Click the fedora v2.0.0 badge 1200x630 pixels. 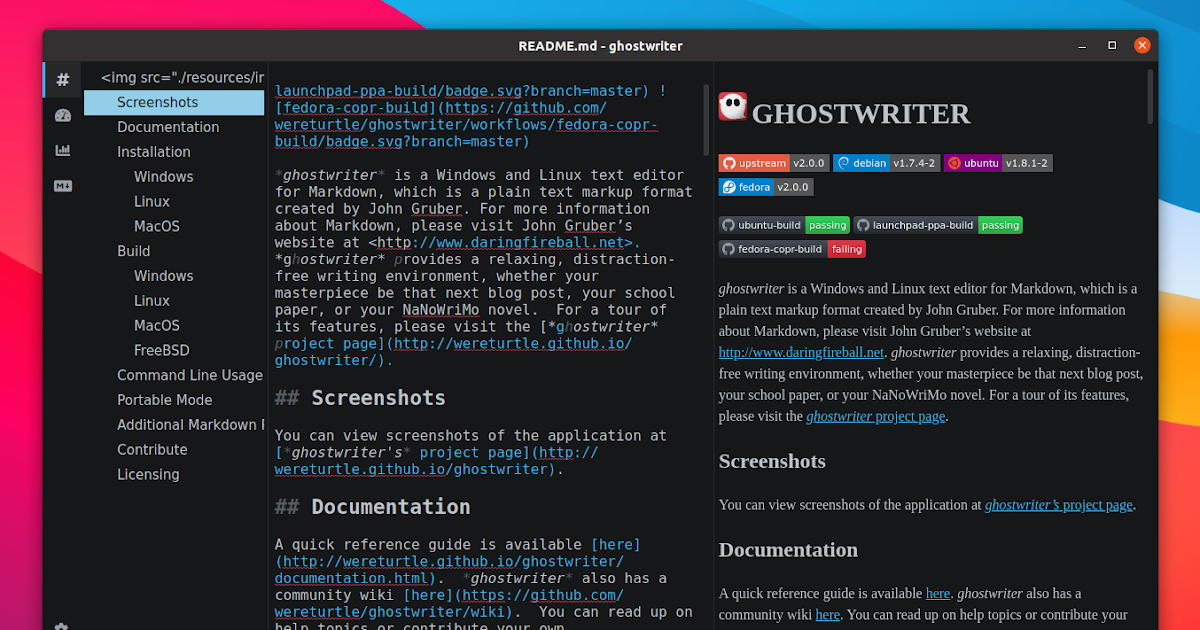click(x=766, y=187)
